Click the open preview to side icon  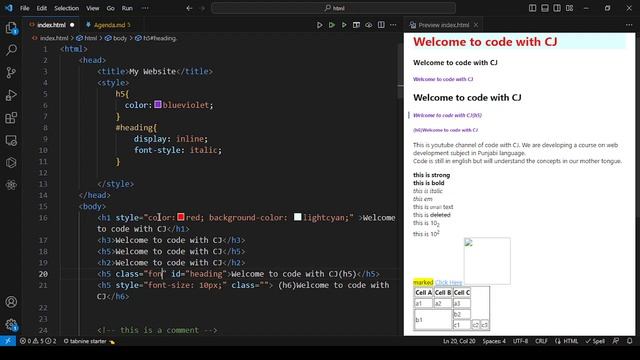tap(356, 25)
